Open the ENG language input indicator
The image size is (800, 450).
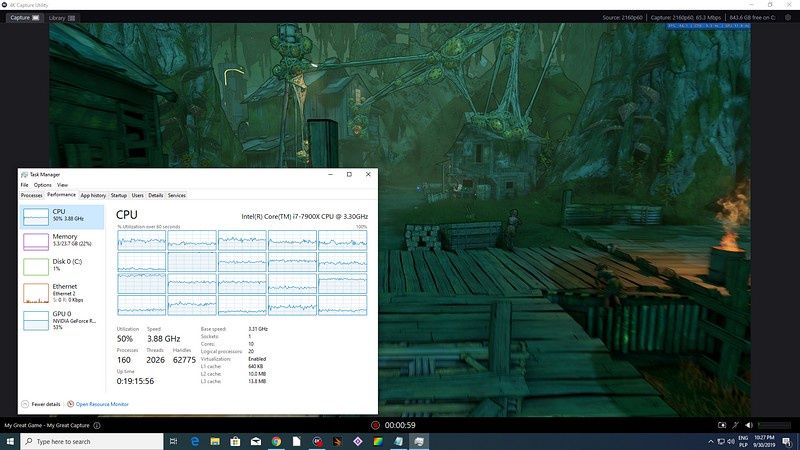(743, 441)
